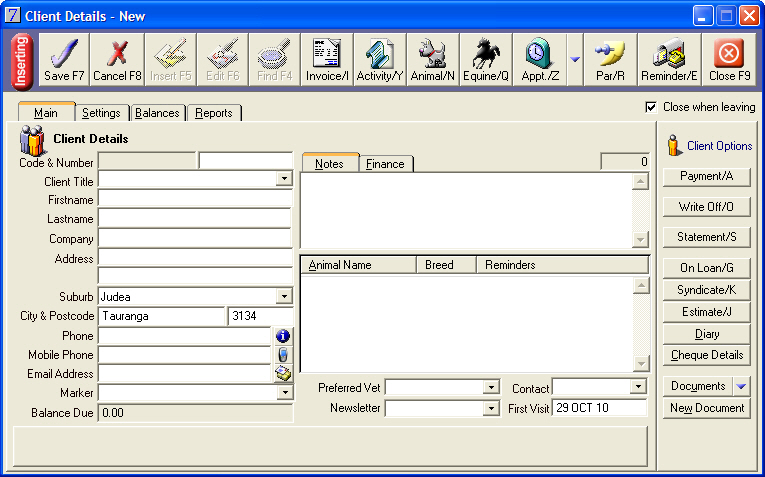The image size is (765, 477).
Task: Open the Reminder/E mailbox icon
Action: pos(669,60)
